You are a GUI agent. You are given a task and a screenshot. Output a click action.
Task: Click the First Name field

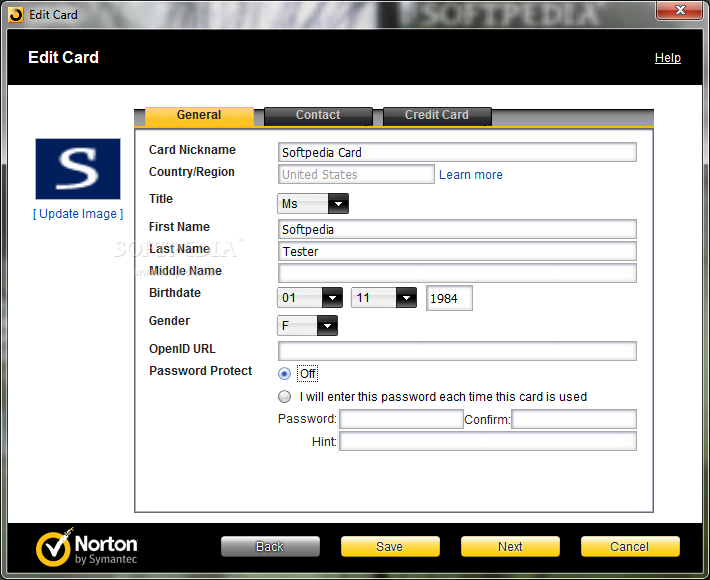(x=457, y=230)
